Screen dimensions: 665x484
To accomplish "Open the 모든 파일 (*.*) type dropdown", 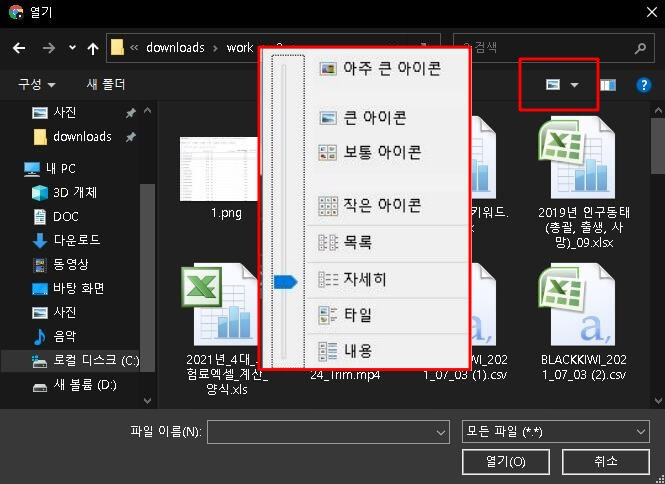I will (x=556, y=432).
